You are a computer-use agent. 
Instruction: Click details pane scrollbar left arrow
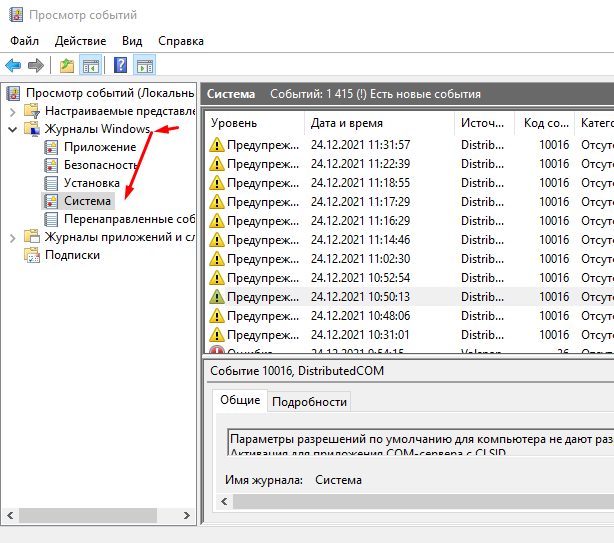(224, 502)
